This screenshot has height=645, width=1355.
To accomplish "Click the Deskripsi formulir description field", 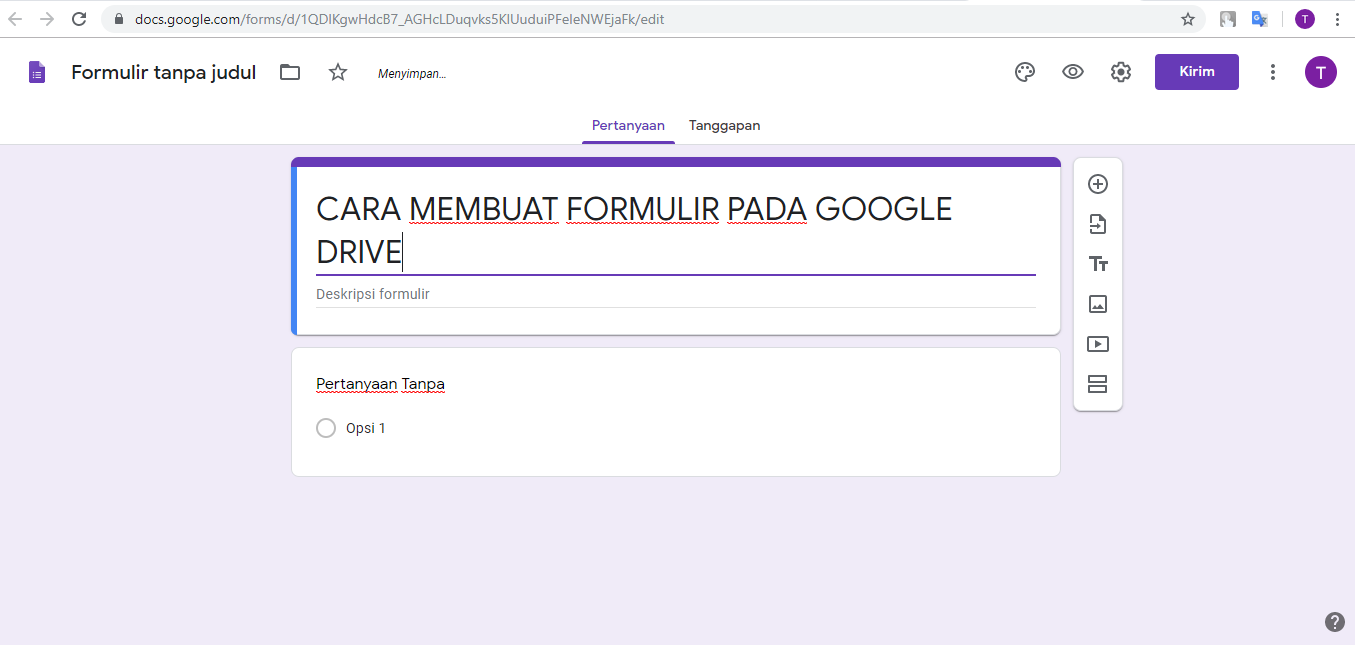I will coord(676,294).
